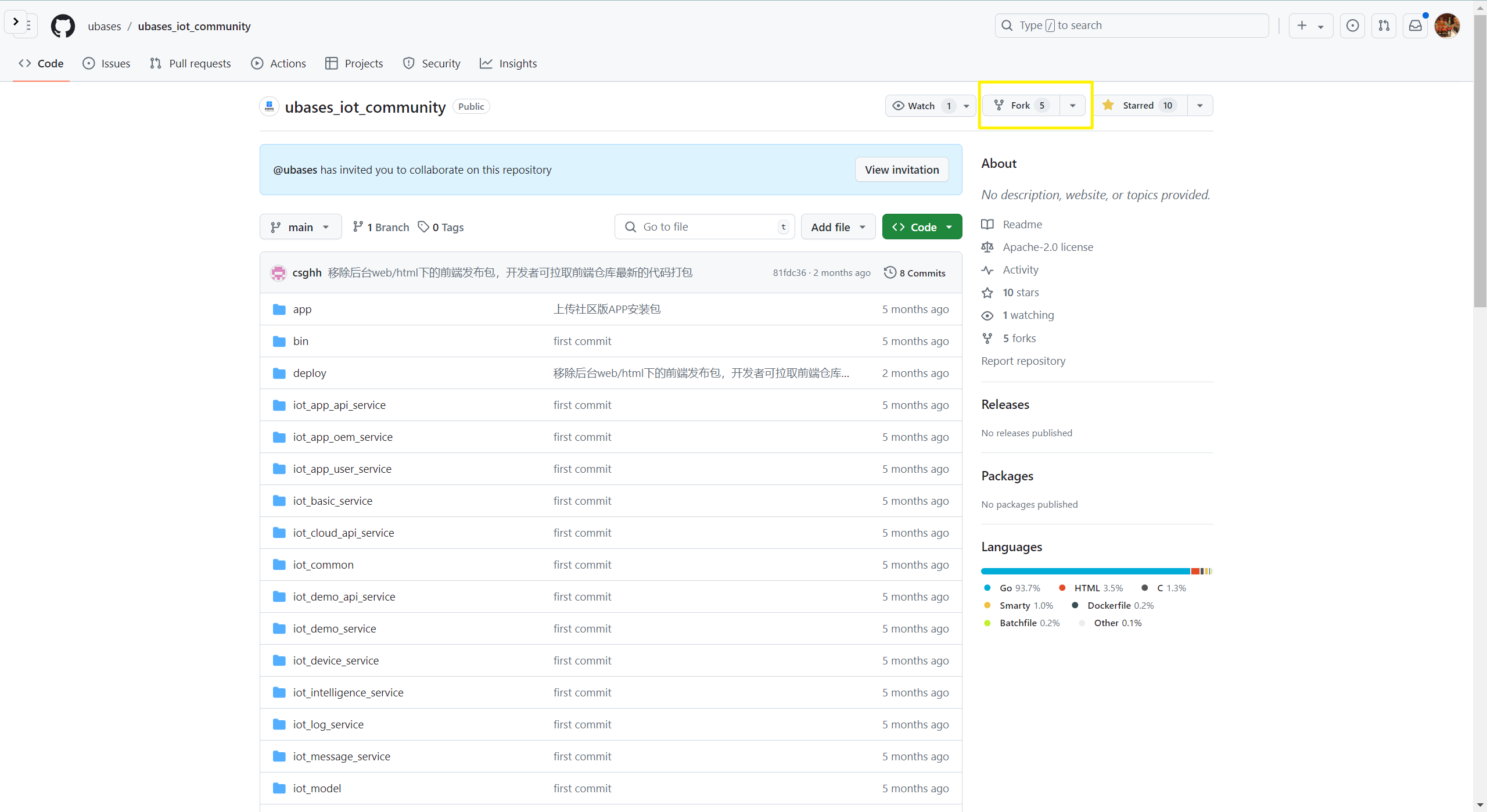Switch to the Projects tab
Viewport: 1487px width, 812px height.
click(x=354, y=63)
